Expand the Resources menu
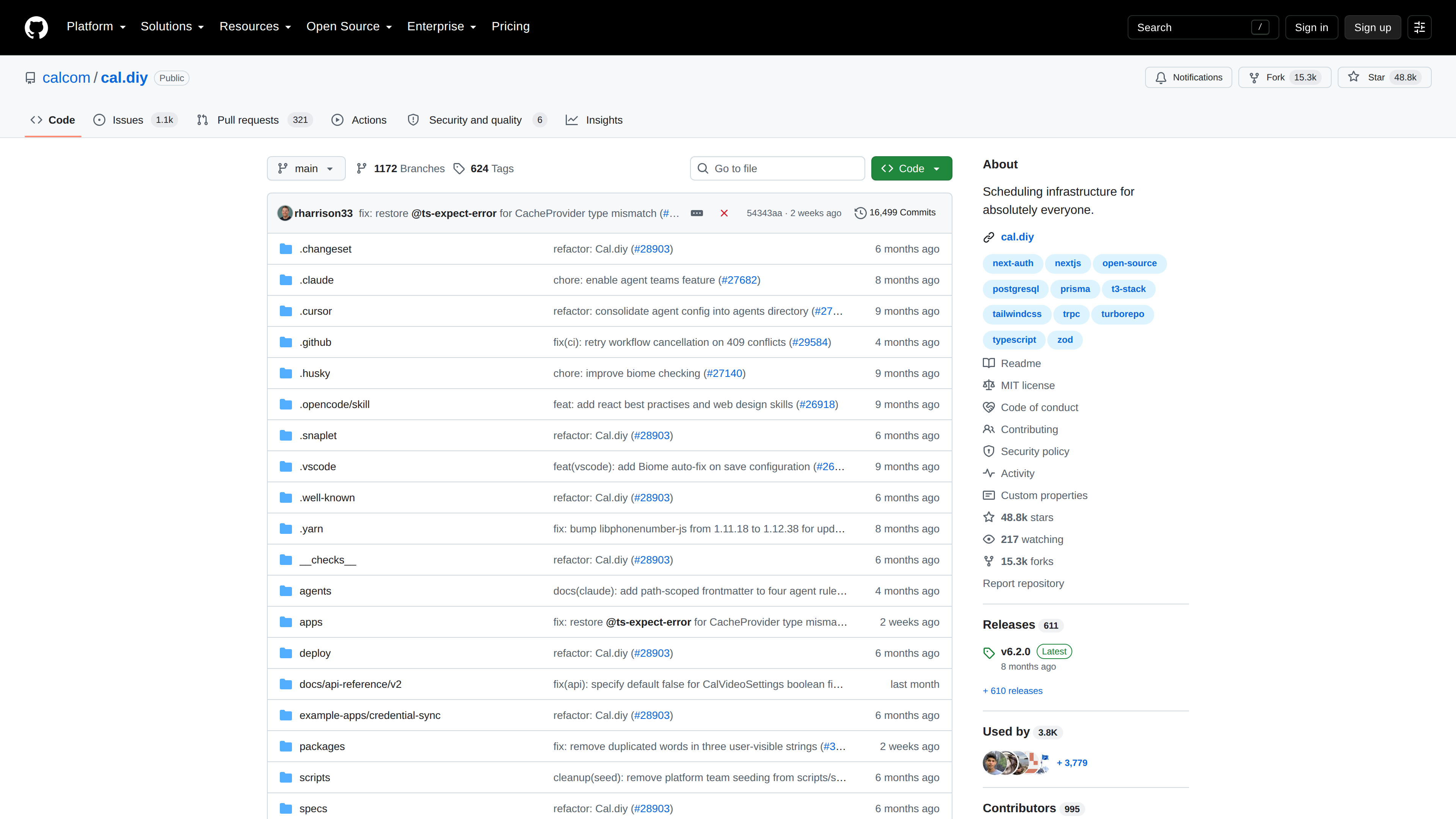 pyautogui.click(x=256, y=27)
